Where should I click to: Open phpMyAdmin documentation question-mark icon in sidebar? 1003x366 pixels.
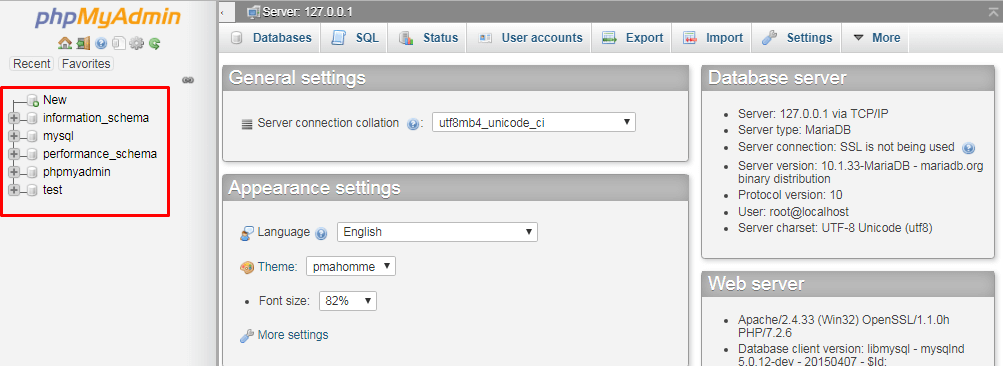(100, 44)
